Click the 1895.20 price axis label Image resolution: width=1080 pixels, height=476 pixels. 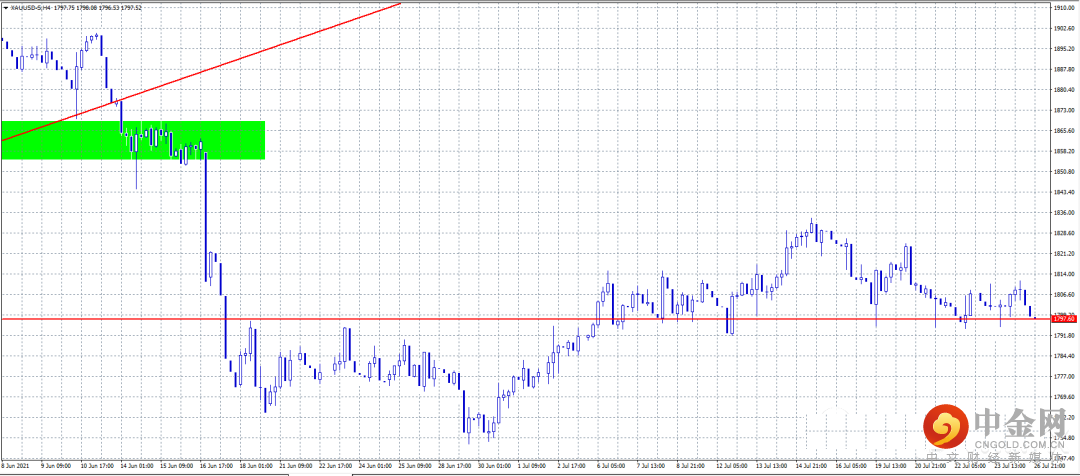click(1065, 48)
